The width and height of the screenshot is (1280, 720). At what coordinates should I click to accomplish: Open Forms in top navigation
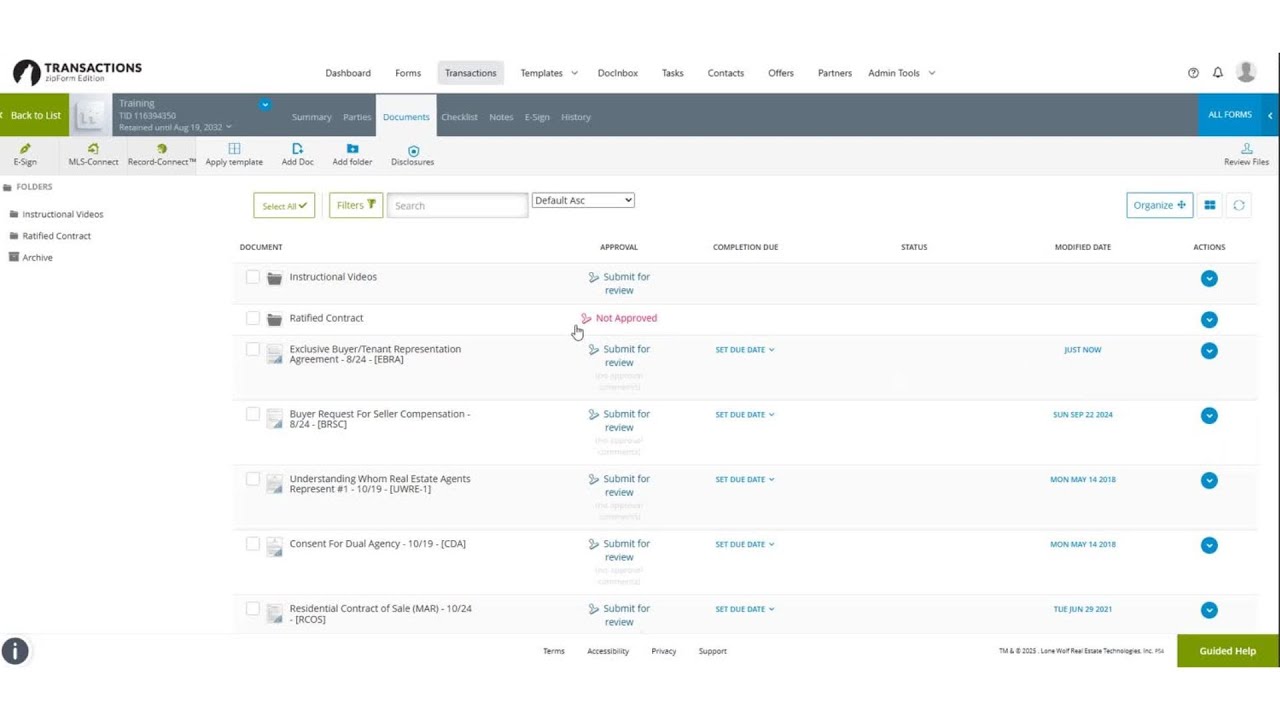408,73
